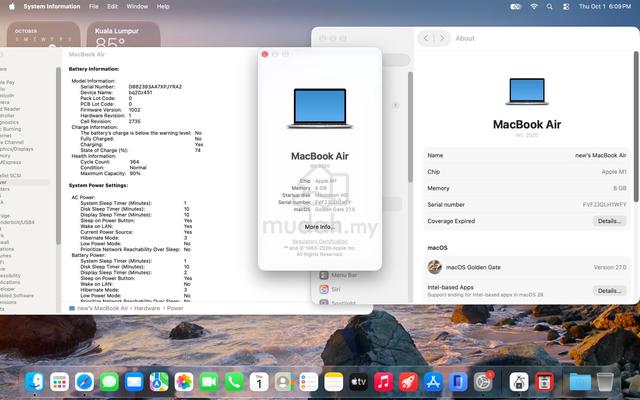
Task: Close the About This Mac window
Action: (x=264, y=54)
